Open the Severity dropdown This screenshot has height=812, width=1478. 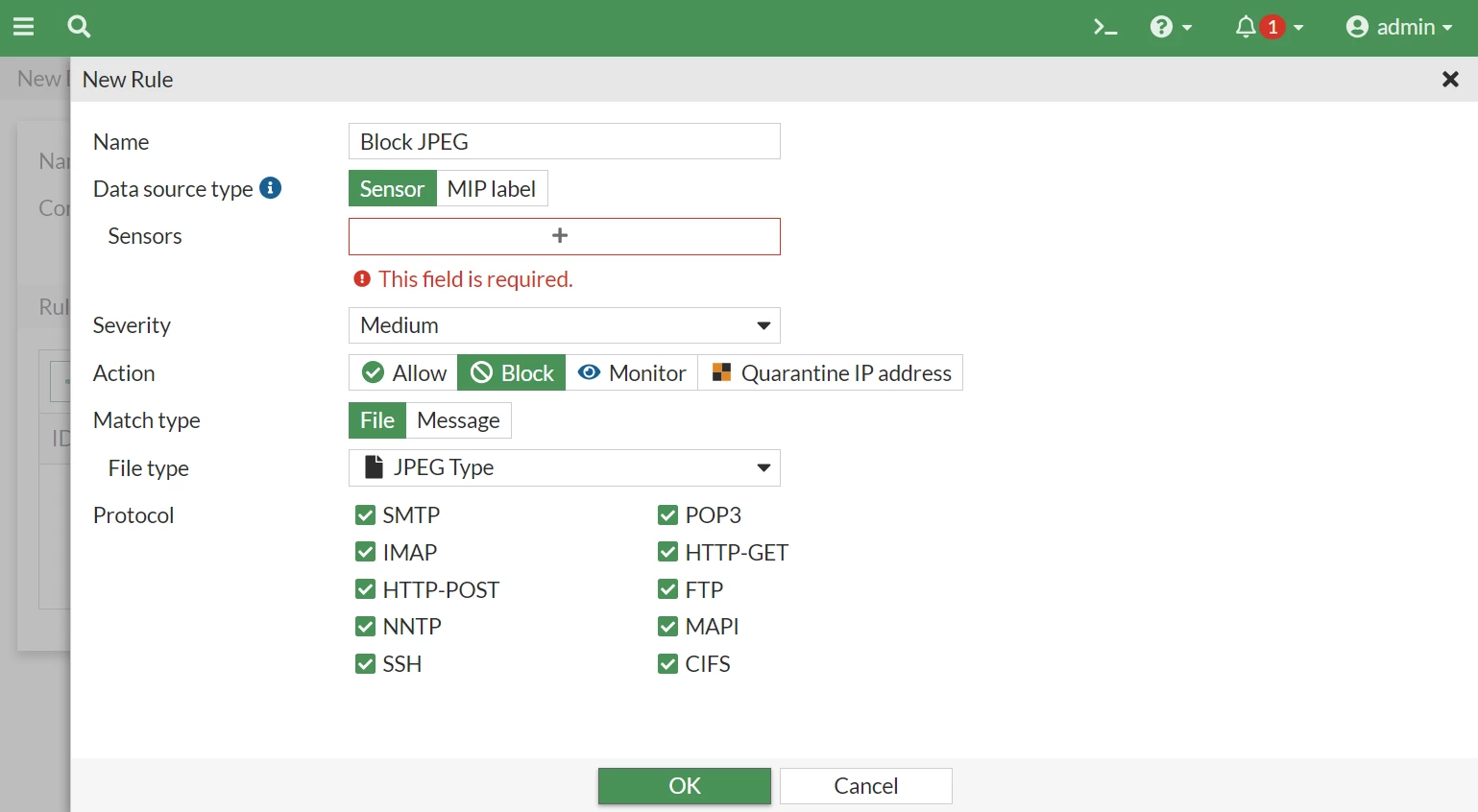pyautogui.click(x=565, y=325)
